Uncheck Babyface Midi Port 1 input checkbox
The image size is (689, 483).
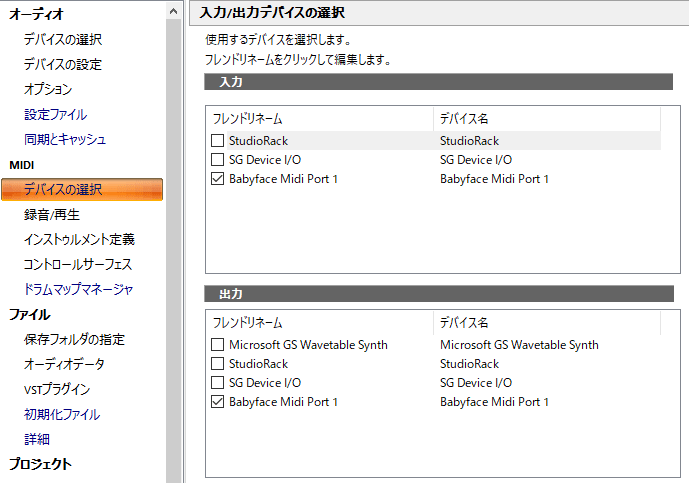click(218, 179)
